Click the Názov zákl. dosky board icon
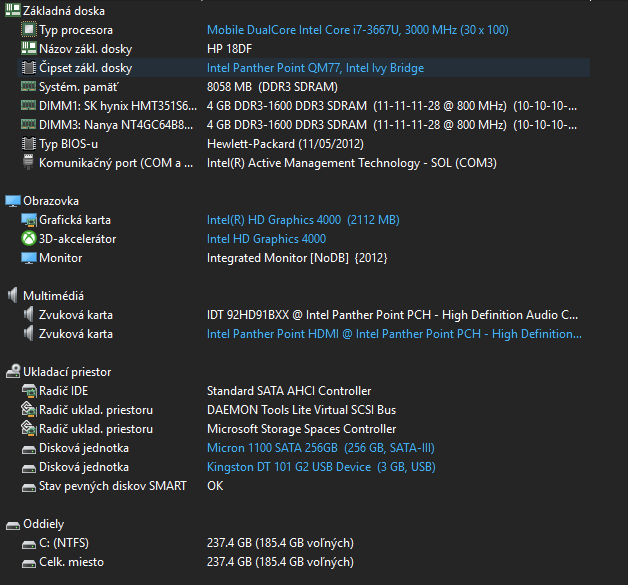628x585 pixels. point(28,49)
